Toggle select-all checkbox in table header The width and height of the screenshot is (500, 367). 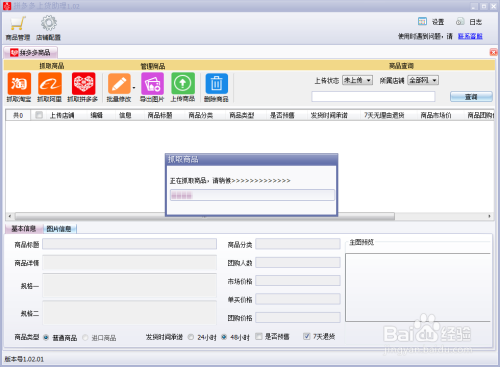click(x=39, y=115)
